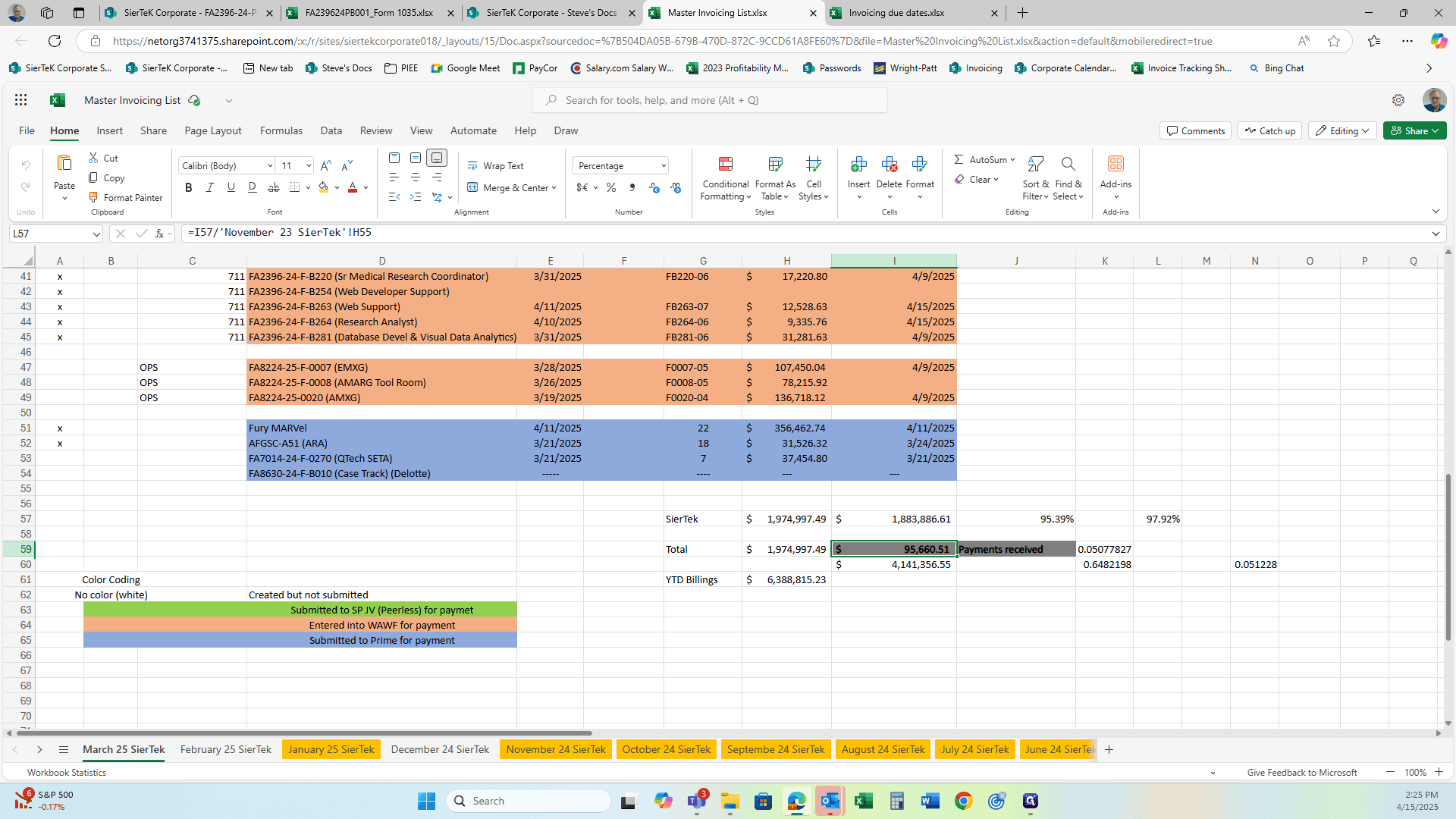Click the Insert cells icon
1456x819 pixels.
tap(858, 164)
